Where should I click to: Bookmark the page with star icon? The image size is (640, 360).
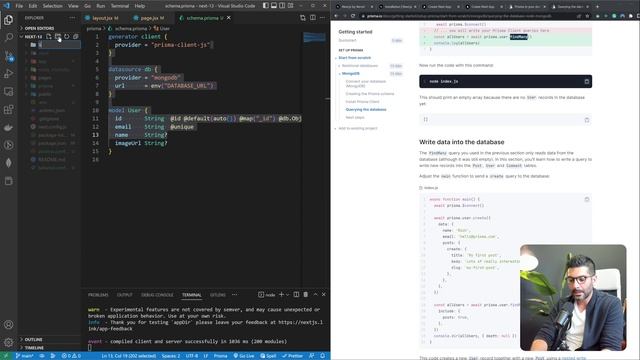[x=587, y=16]
